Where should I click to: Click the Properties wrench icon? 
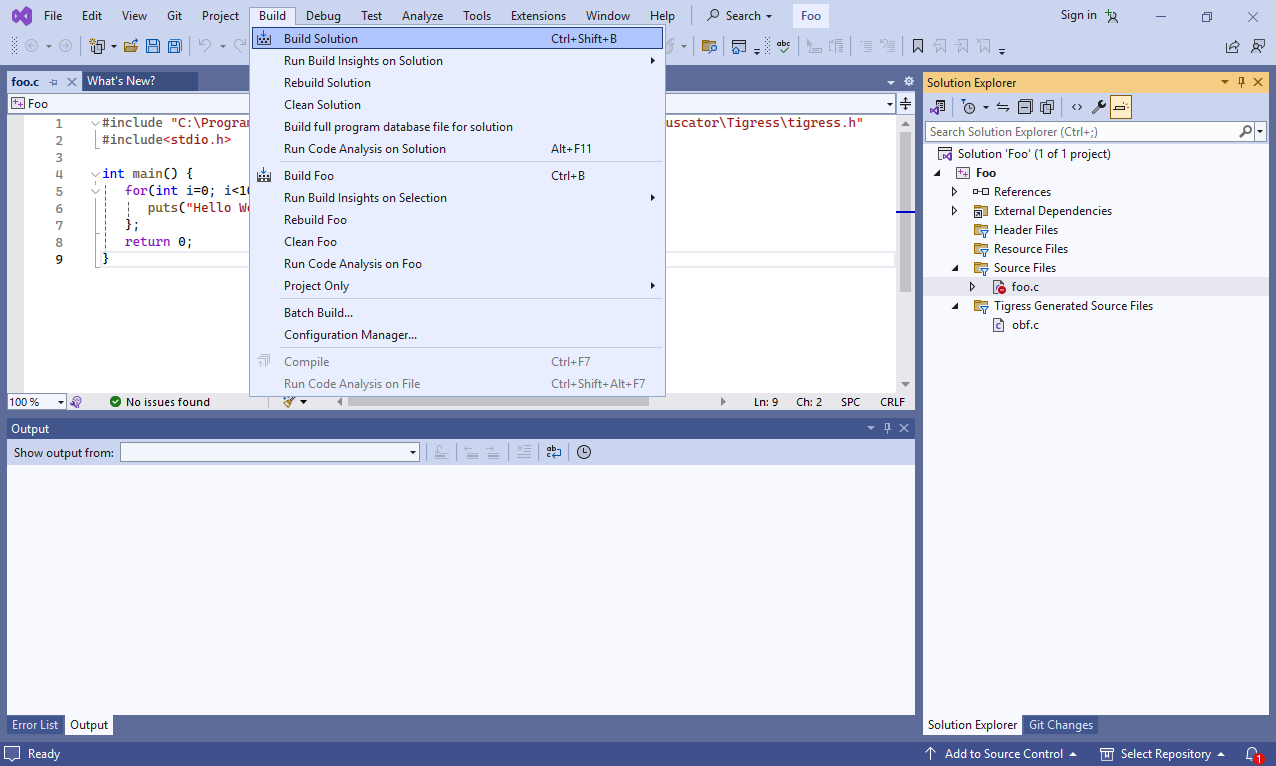[x=1098, y=107]
